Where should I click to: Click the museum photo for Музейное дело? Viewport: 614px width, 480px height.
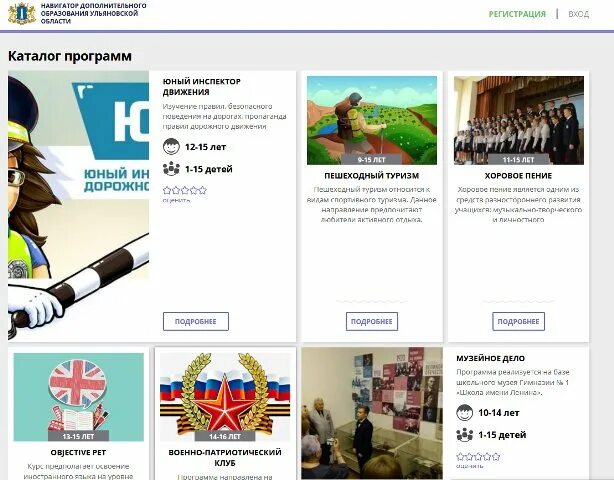(372, 413)
